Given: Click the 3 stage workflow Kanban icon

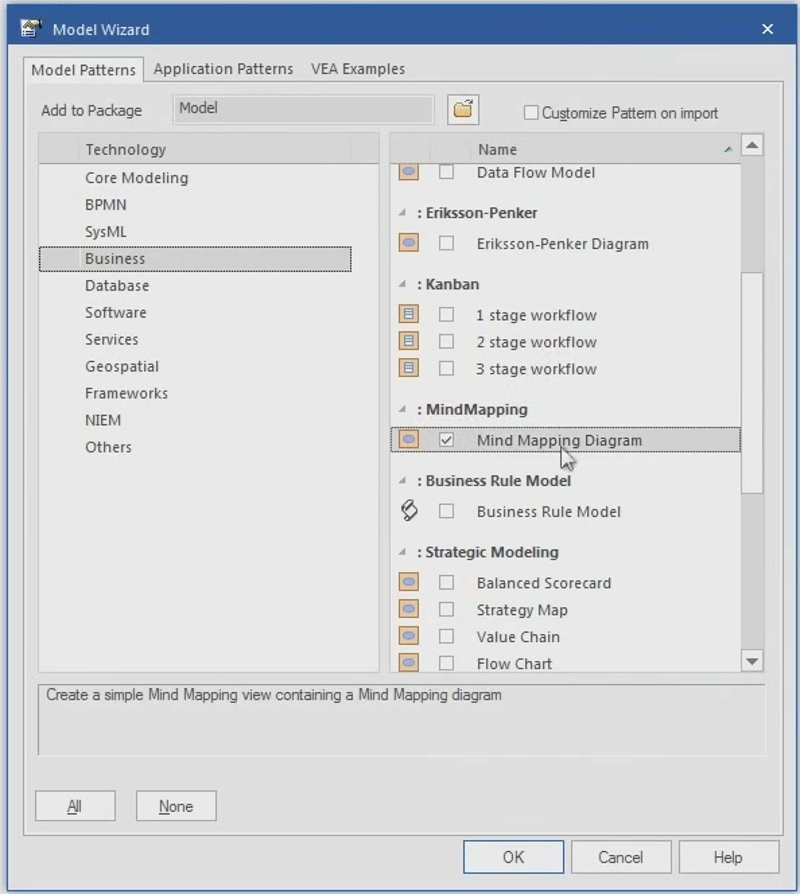Looking at the screenshot, I should [x=408, y=369].
